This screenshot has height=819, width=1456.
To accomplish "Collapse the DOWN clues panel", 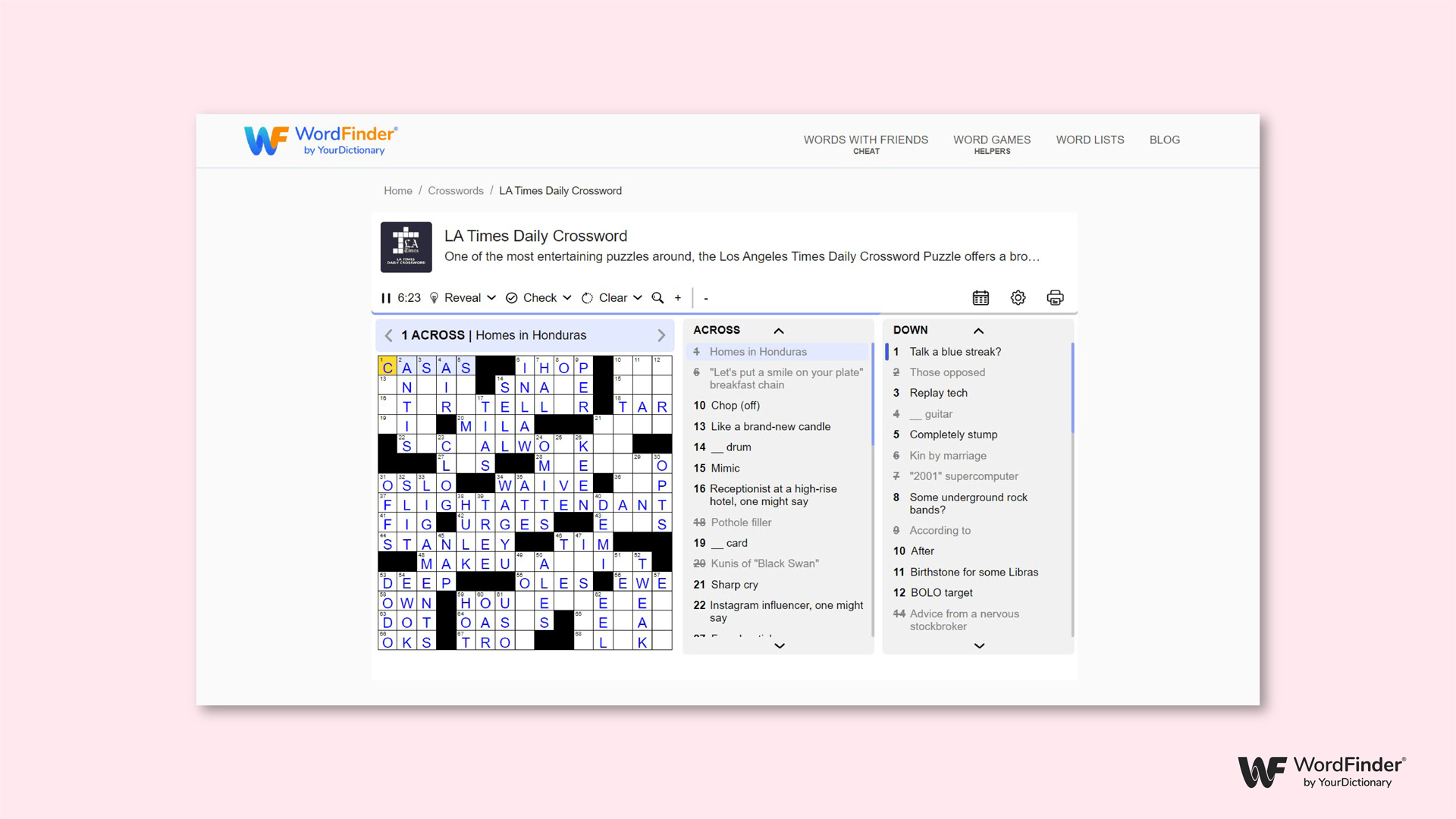I will pyautogui.click(x=979, y=330).
